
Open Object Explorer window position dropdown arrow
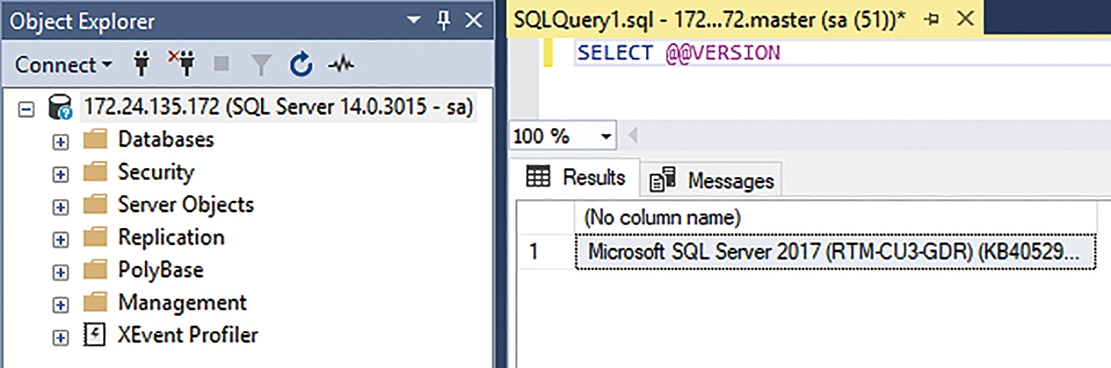click(x=413, y=21)
